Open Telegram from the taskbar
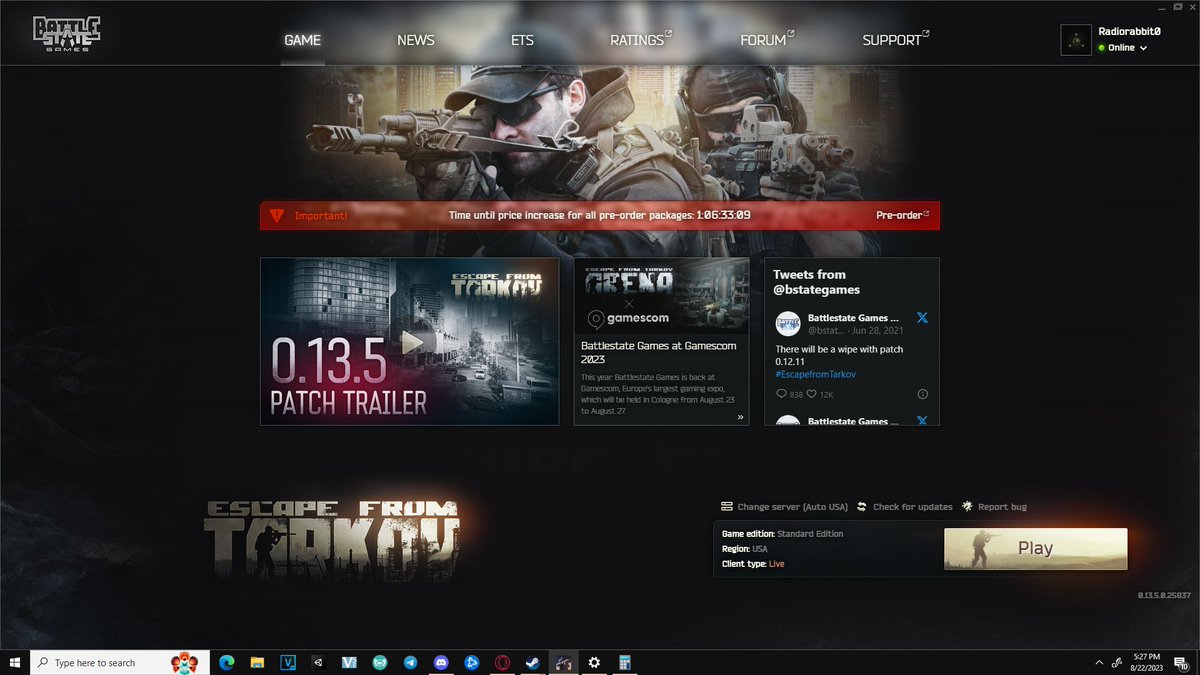This screenshot has height=675, width=1200. point(410,662)
